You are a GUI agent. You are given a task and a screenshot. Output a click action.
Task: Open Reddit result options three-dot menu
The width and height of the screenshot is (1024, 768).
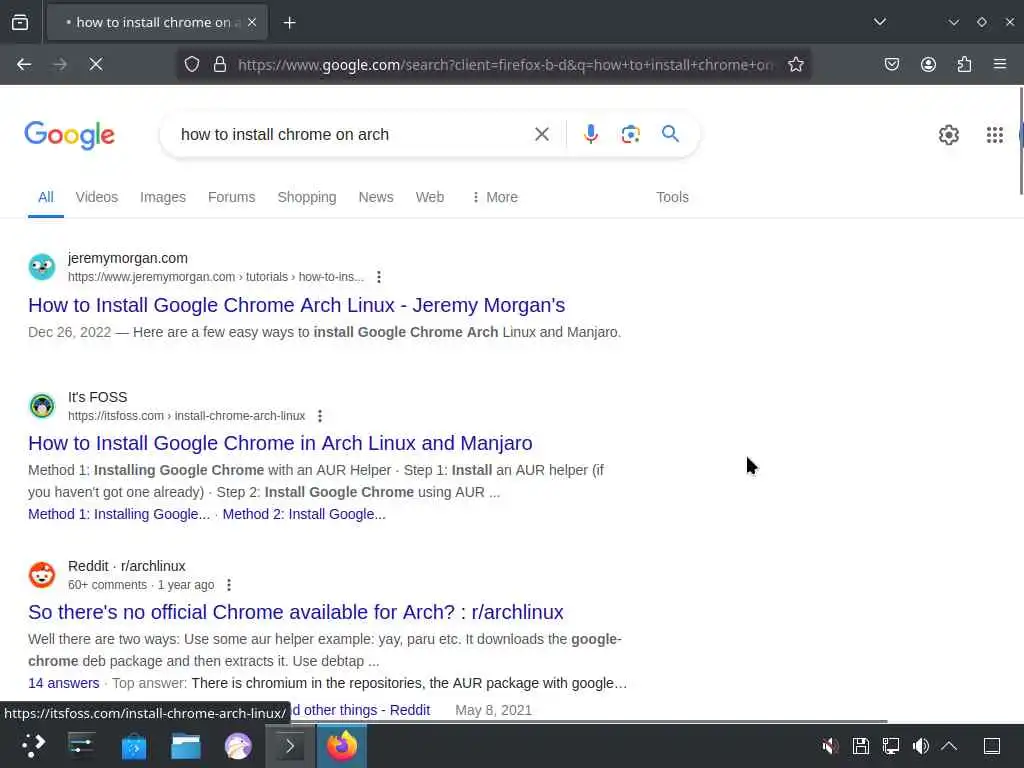click(x=229, y=585)
